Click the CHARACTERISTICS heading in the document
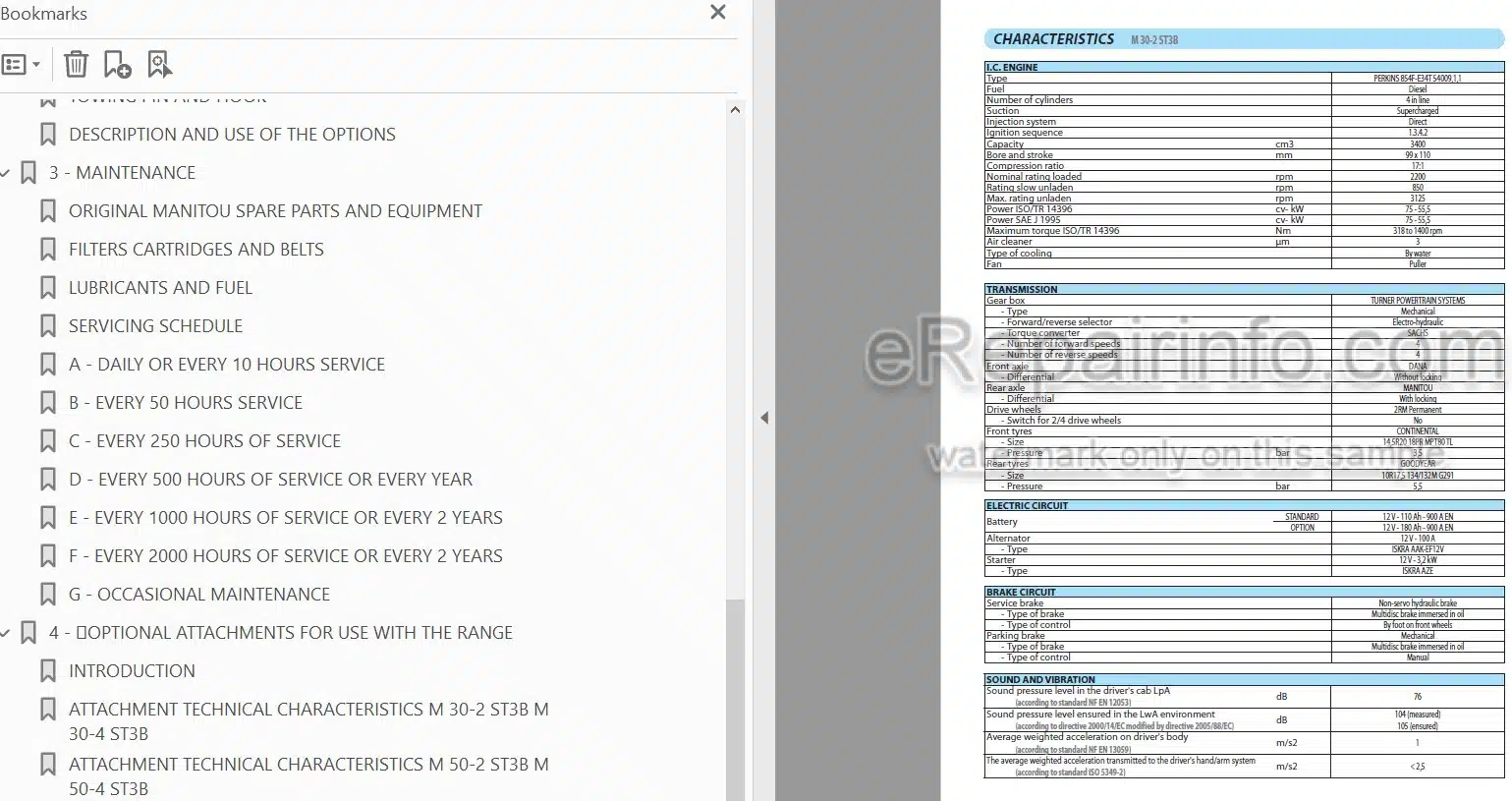 [x=1053, y=39]
